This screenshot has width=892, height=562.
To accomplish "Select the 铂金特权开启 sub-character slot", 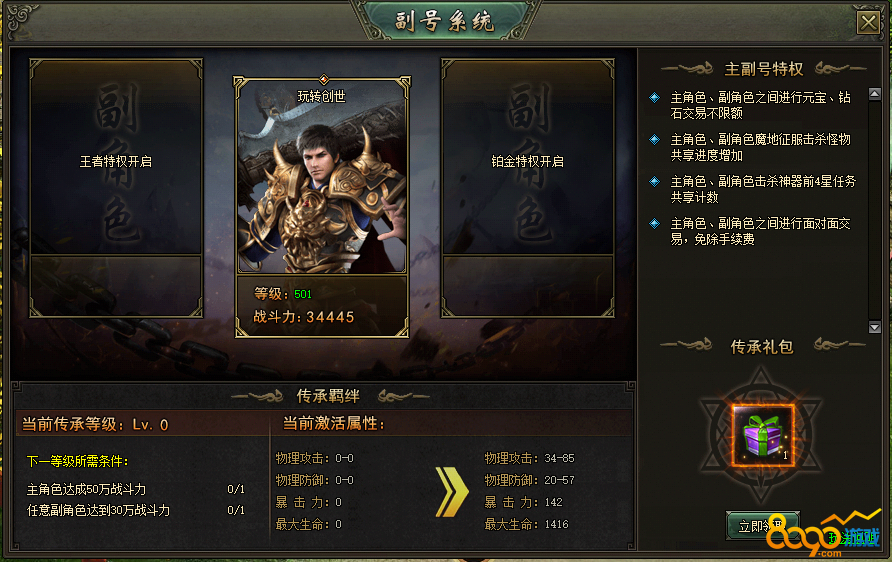I will (x=528, y=188).
